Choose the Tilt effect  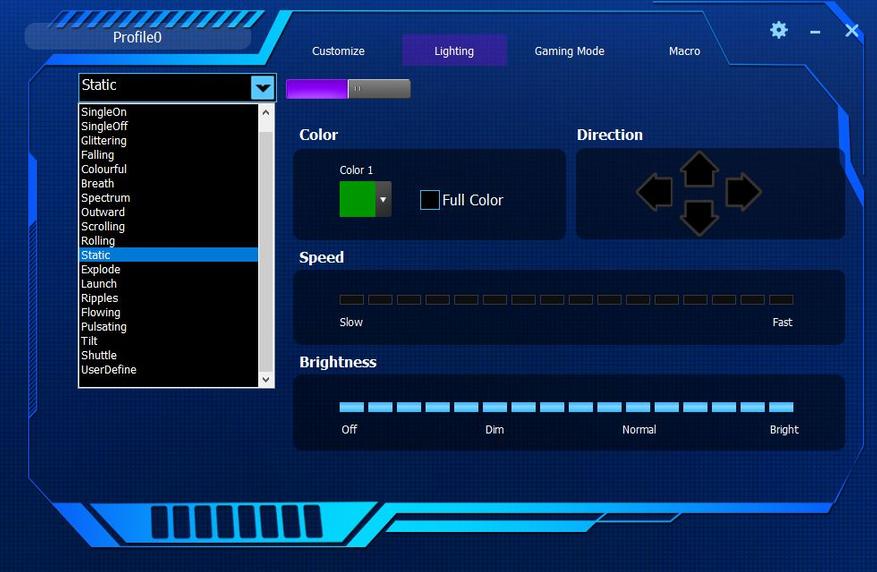pyautogui.click(x=169, y=341)
